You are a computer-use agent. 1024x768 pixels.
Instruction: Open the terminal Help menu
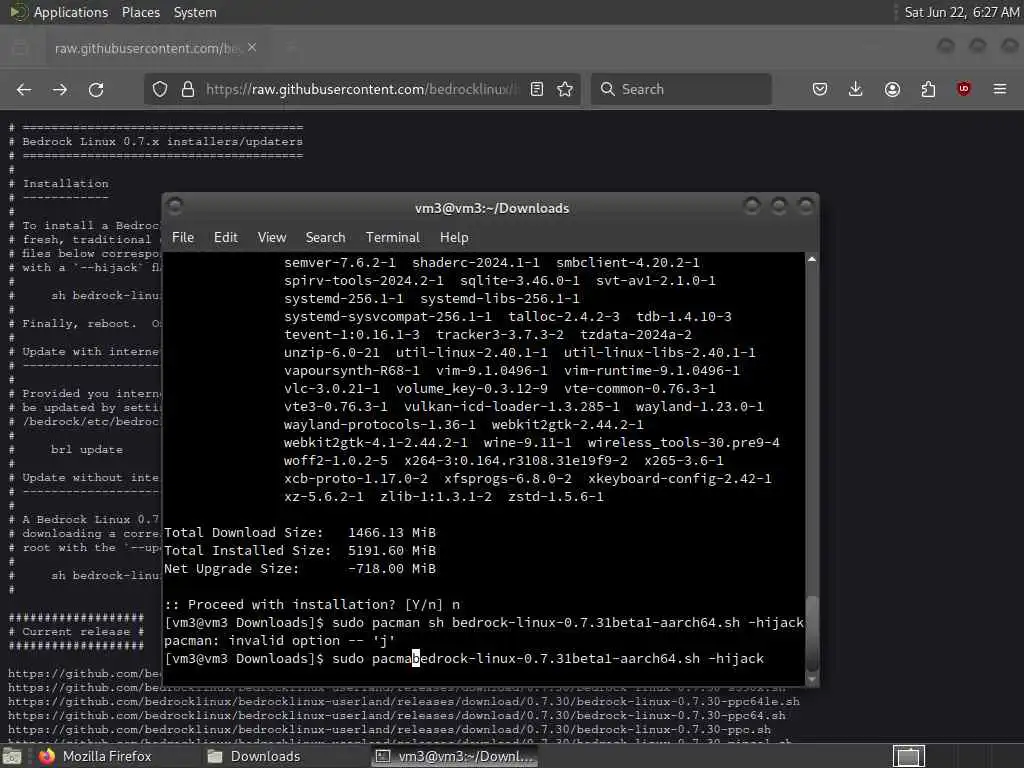[x=454, y=238]
